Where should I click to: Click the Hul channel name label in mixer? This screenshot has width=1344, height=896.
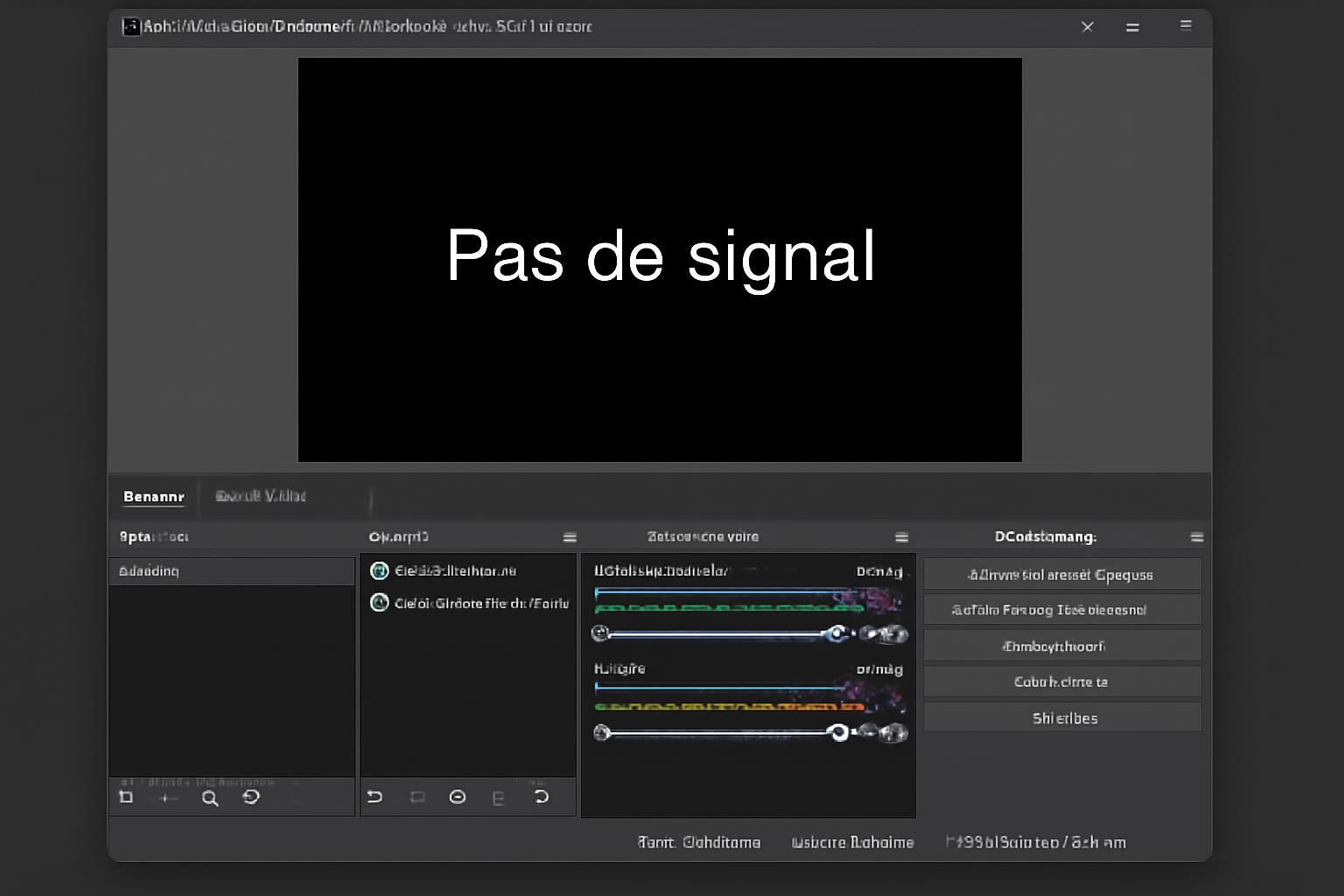(x=619, y=668)
